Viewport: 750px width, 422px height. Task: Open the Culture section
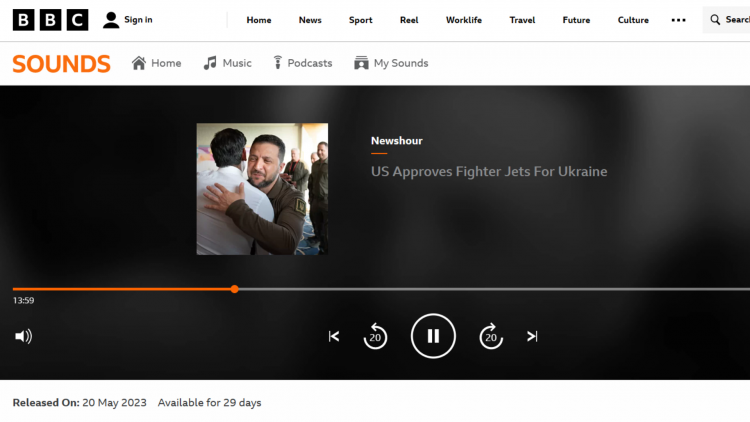633,20
